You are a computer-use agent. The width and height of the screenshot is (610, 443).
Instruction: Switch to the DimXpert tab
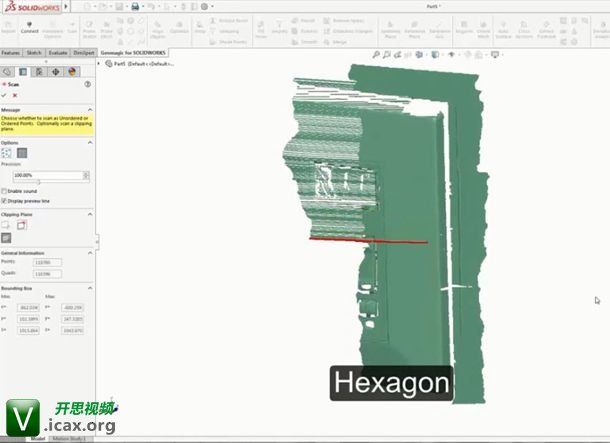(x=84, y=53)
